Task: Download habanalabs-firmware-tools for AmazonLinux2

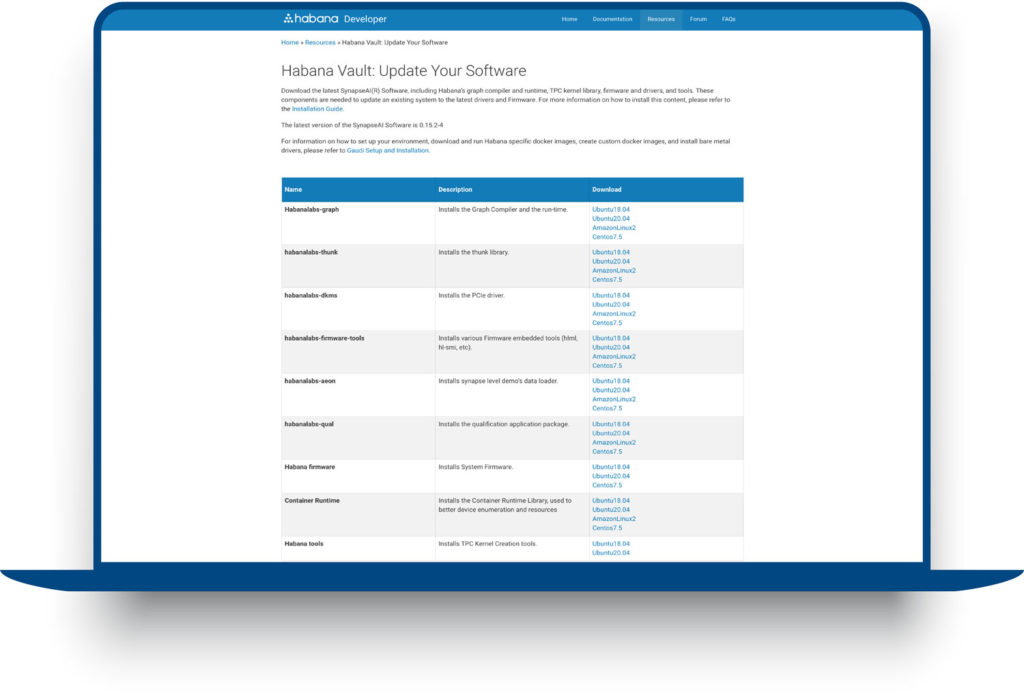Action: pyautogui.click(x=614, y=357)
